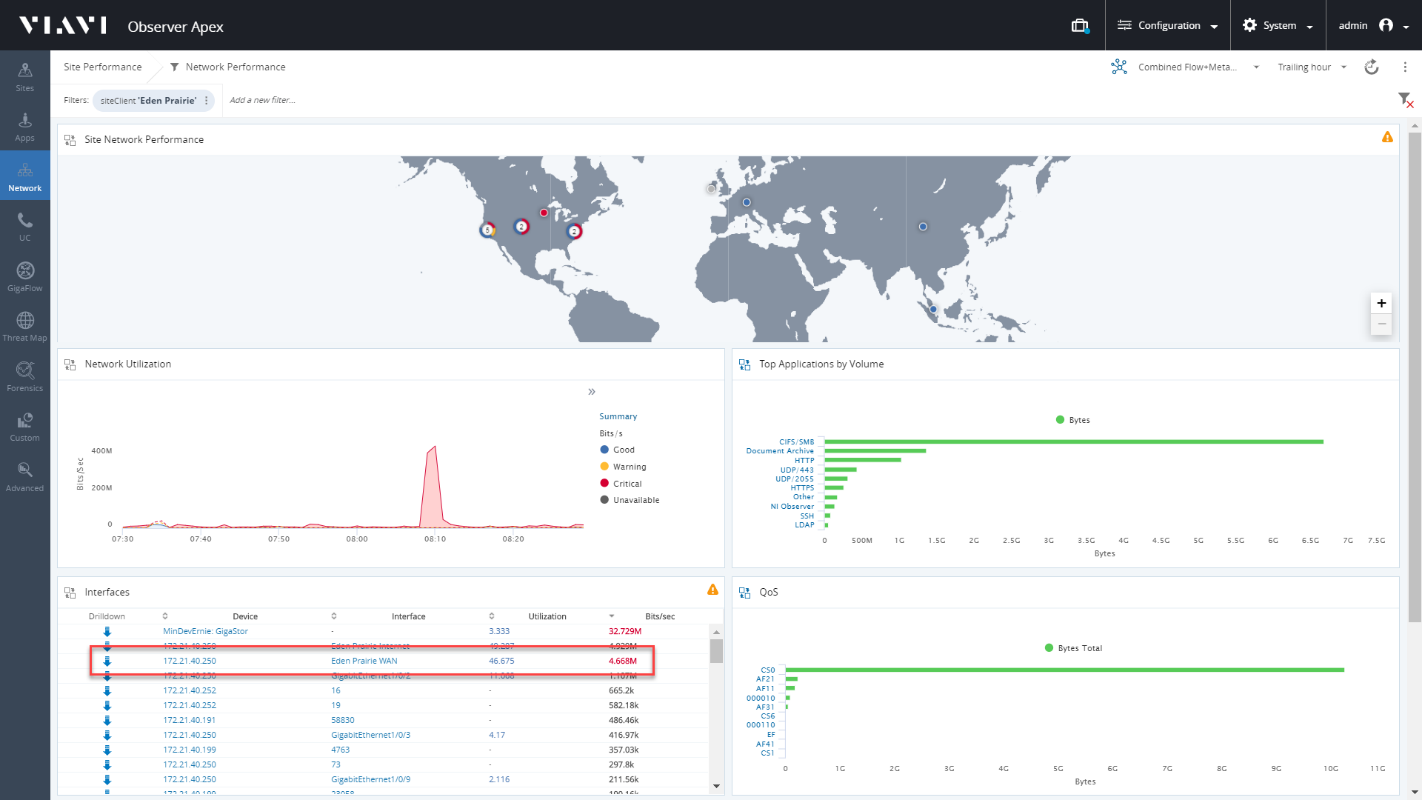Open GigaFlow from the sidebar
The width and height of the screenshot is (1422, 800).
pos(25,275)
